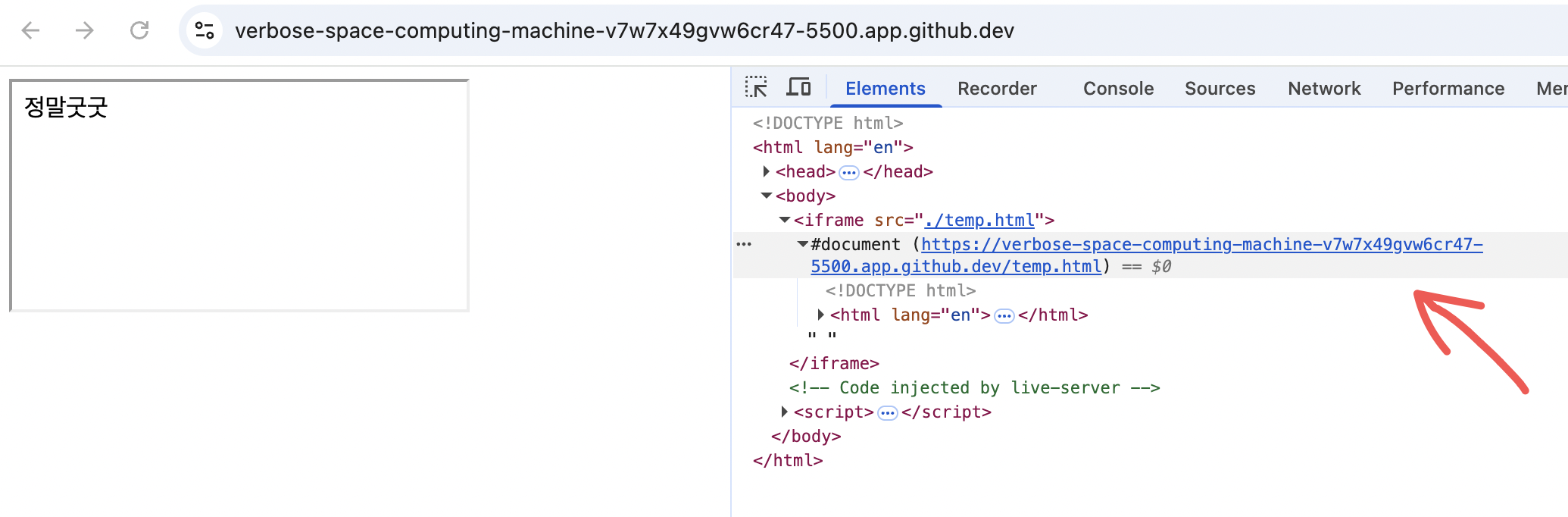Open the Sources tab
Viewport: 1568px width, 517px height.
tap(1220, 88)
